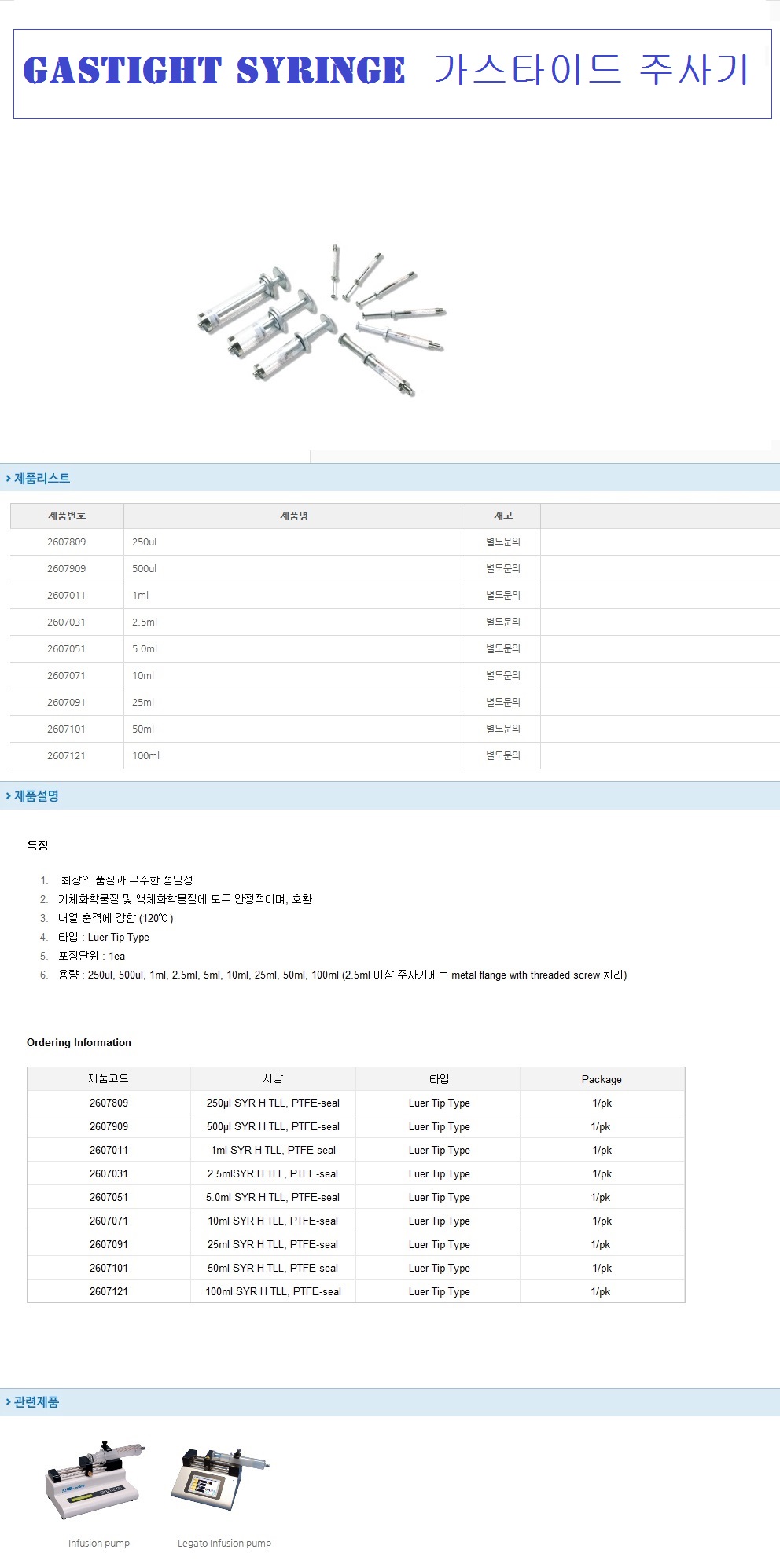Click the GASTIGHT SYRINGE title banner

click(392, 74)
